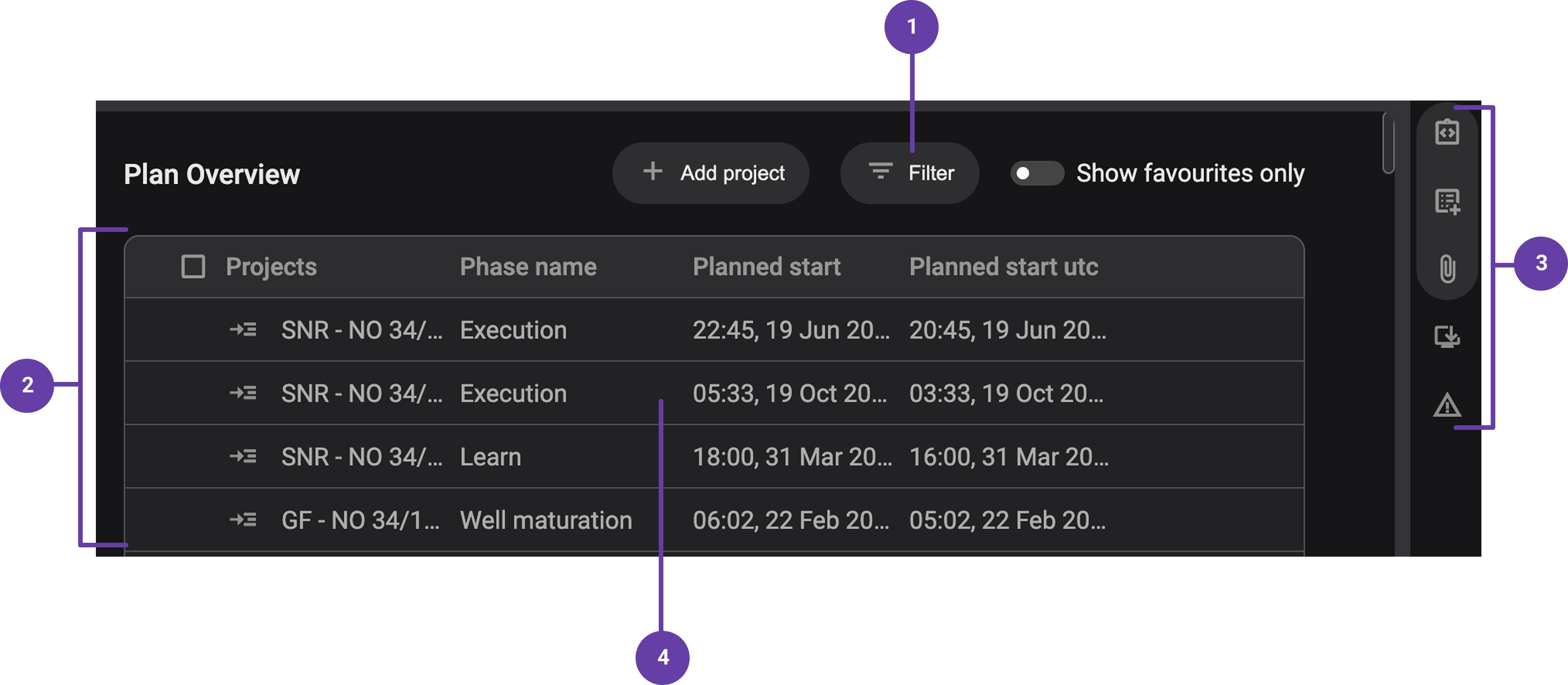
Task: Sort by the Phase name column
Action: 528,266
